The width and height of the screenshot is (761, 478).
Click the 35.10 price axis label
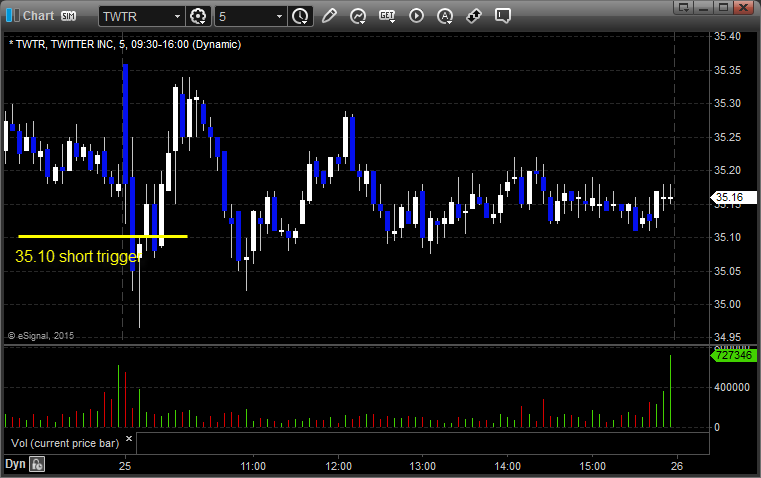pyautogui.click(x=727, y=237)
